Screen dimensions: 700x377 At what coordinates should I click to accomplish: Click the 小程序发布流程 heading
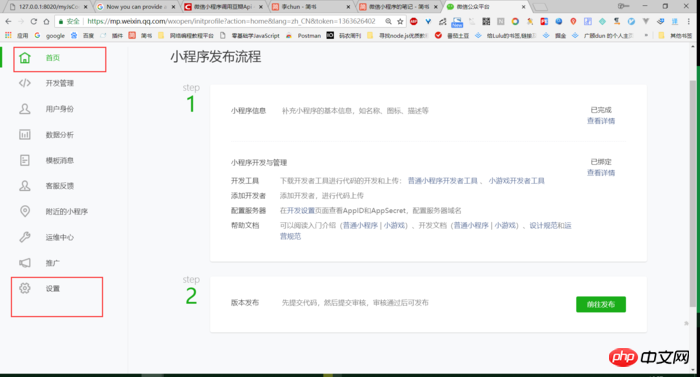(216, 57)
